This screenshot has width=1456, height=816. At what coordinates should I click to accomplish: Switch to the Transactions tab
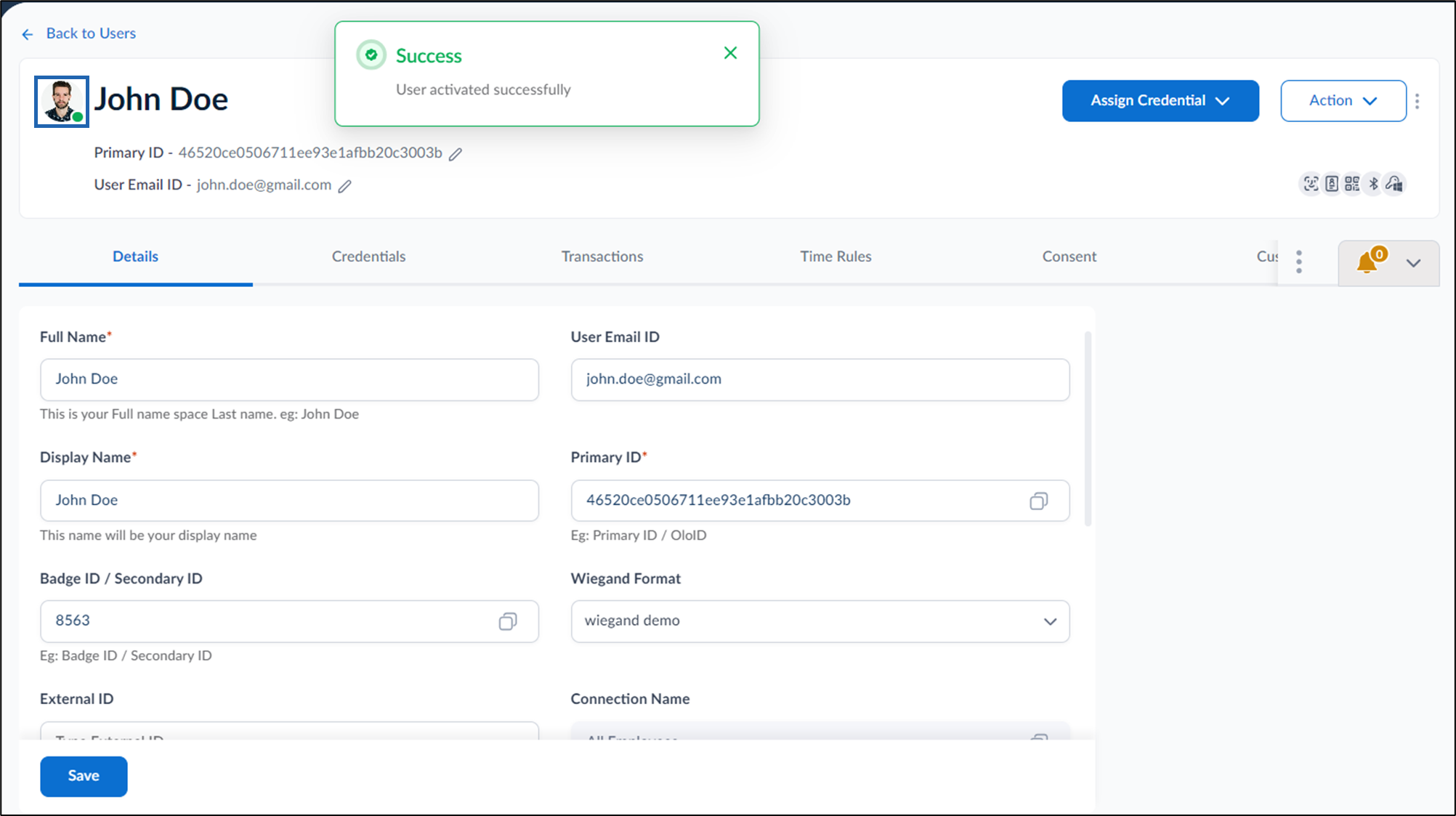pyautogui.click(x=602, y=256)
